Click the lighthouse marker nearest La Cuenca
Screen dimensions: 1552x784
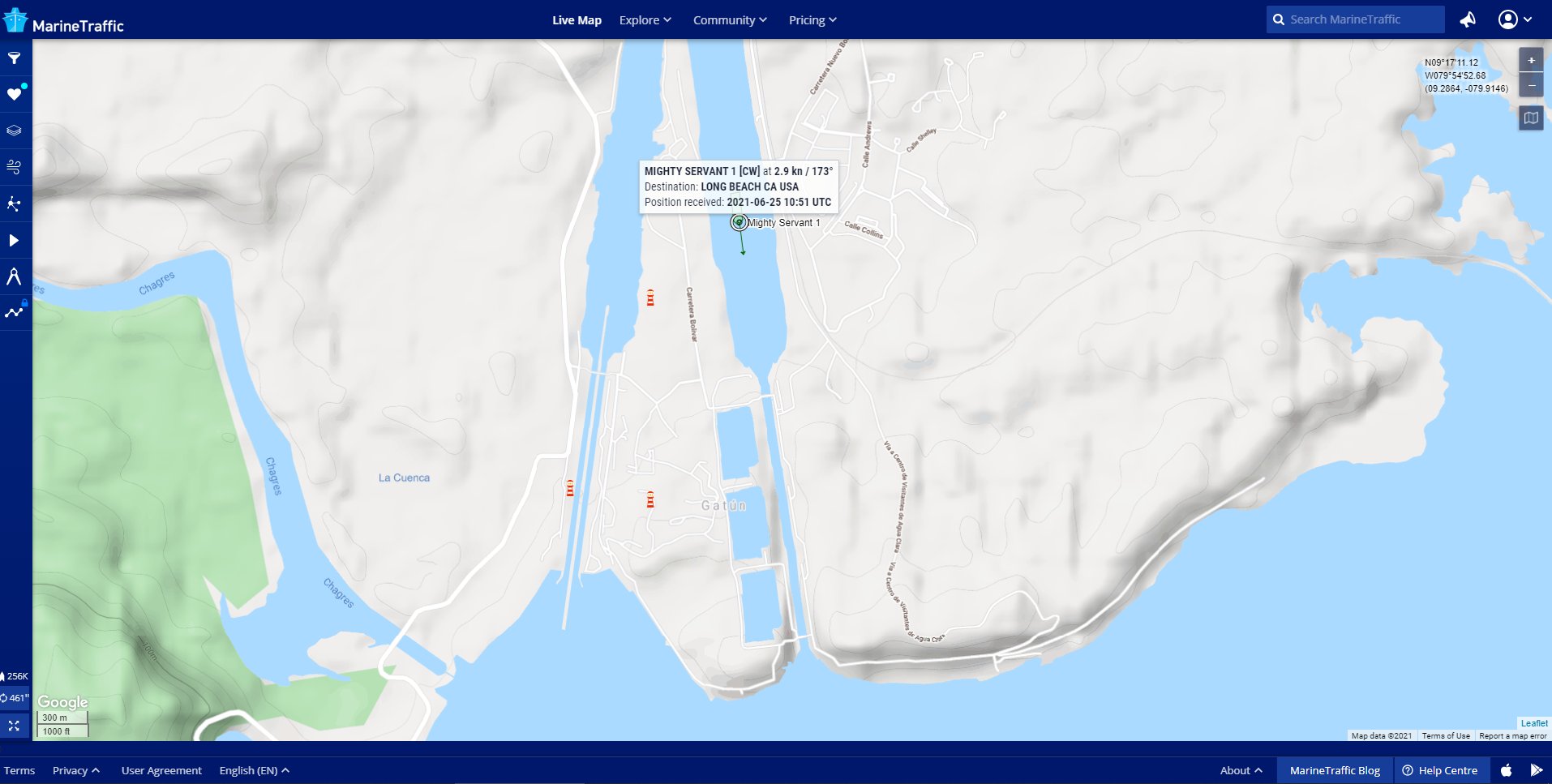570,488
